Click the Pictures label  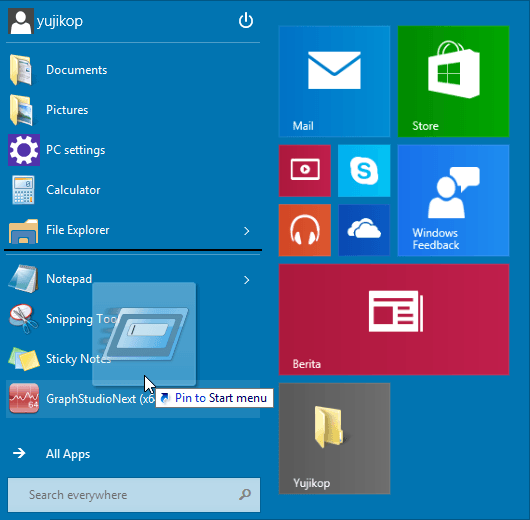(x=67, y=110)
